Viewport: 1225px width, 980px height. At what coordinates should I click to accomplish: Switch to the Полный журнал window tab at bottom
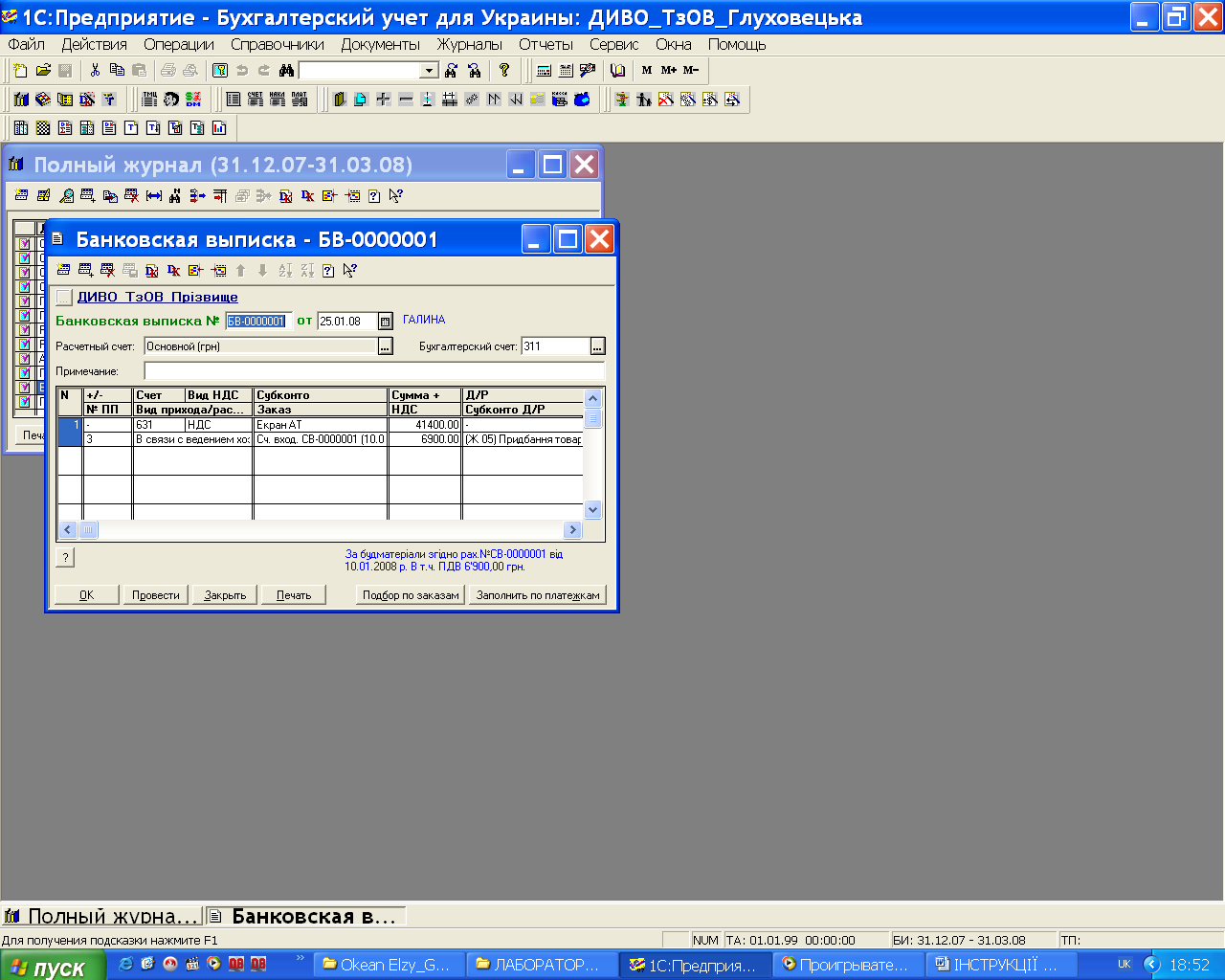102,916
